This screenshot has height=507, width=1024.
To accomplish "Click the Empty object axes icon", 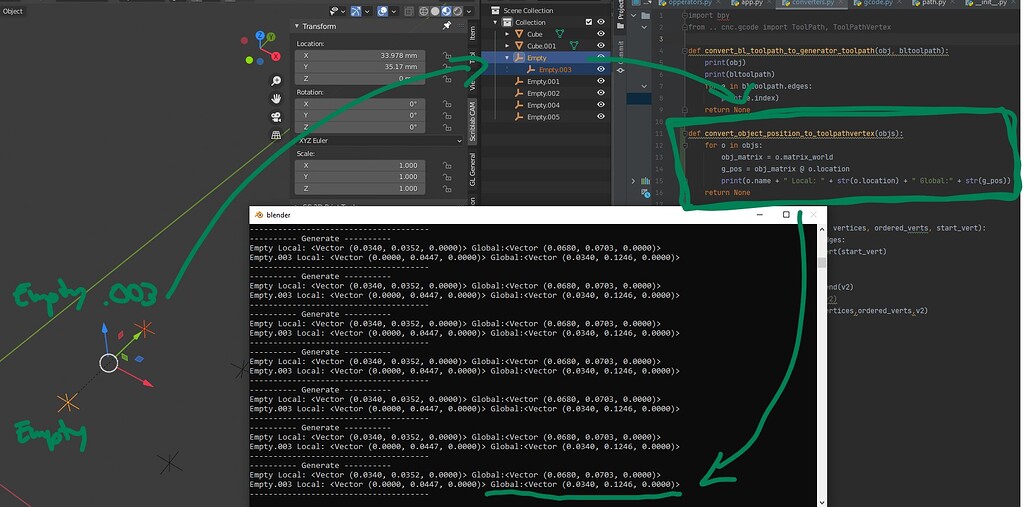I will click(x=519, y=57).
